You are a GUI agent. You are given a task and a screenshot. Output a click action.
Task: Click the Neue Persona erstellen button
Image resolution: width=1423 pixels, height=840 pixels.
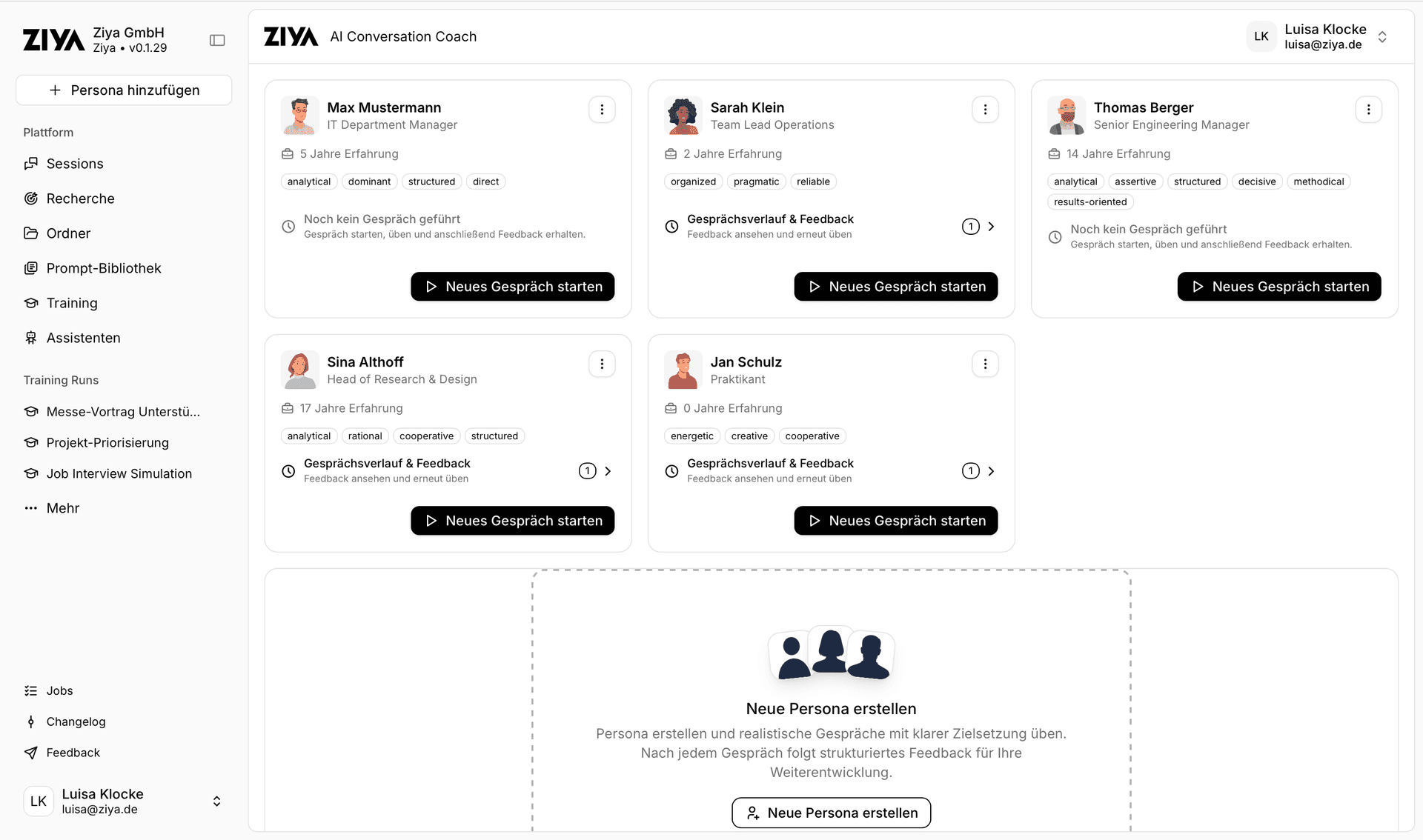pyautogui.click(x=831, y=813)
